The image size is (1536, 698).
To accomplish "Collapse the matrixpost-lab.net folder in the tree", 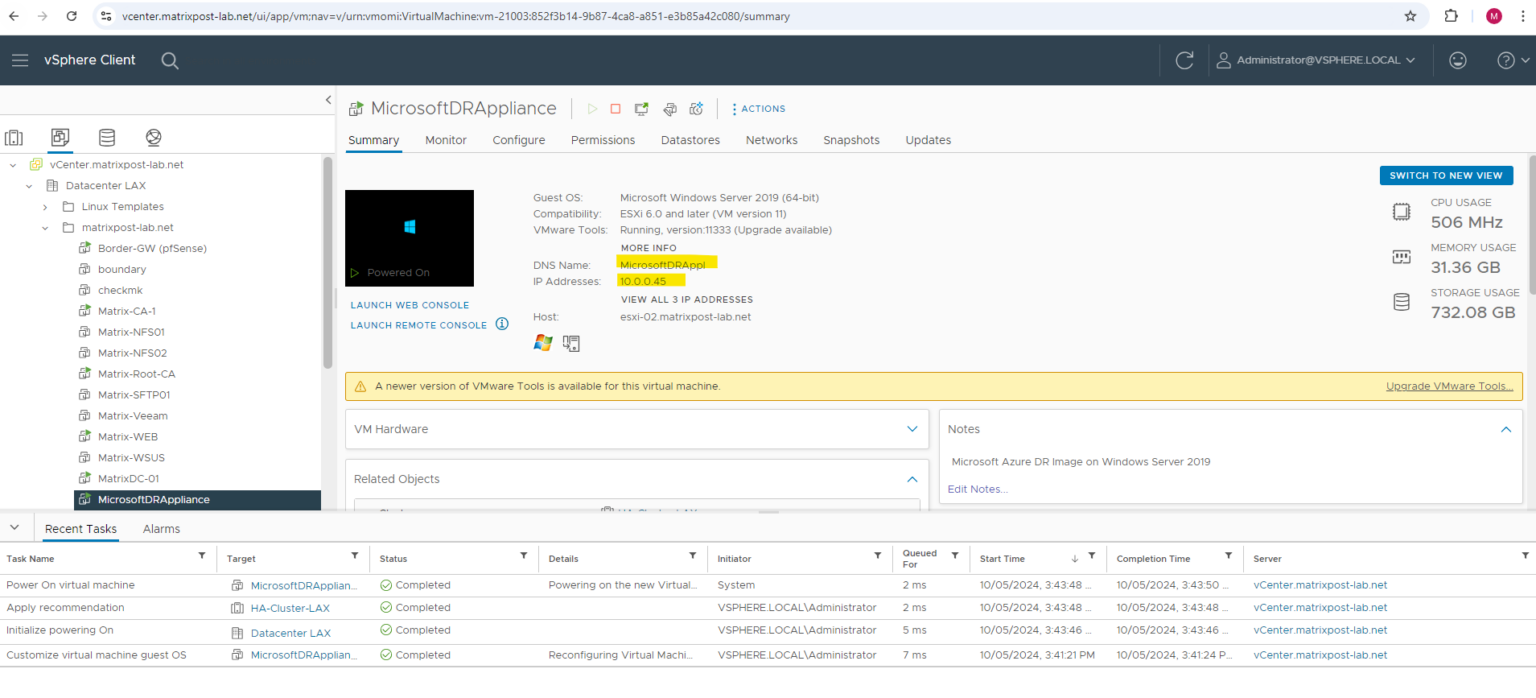I will pyautogui.click(x=44, y=227).
